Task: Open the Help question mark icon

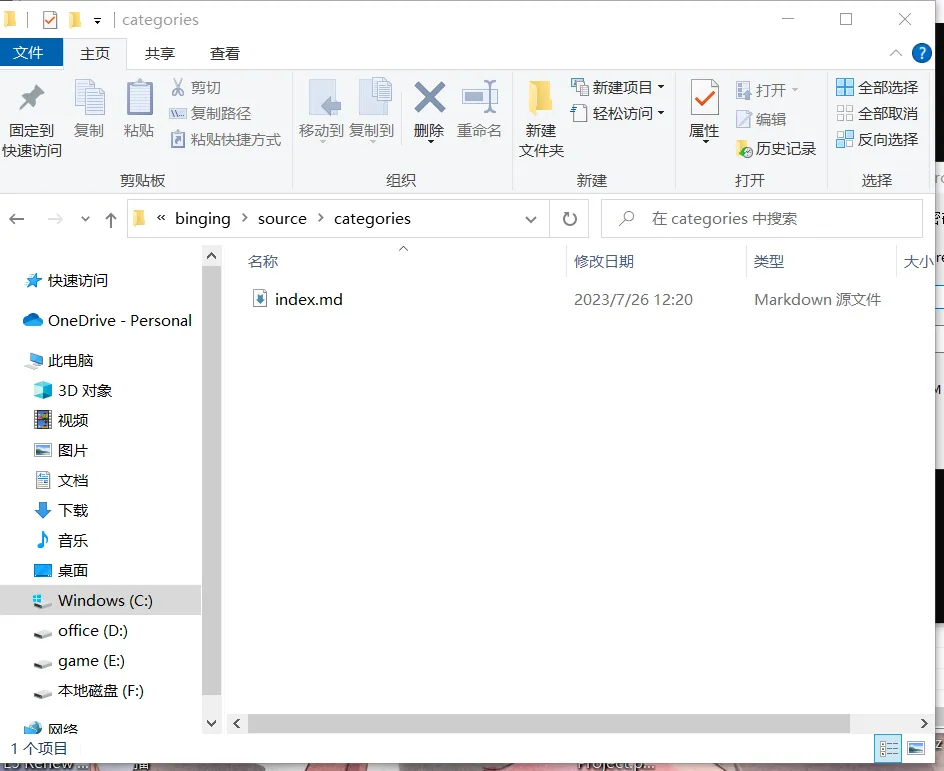Action: click(922, 53)
